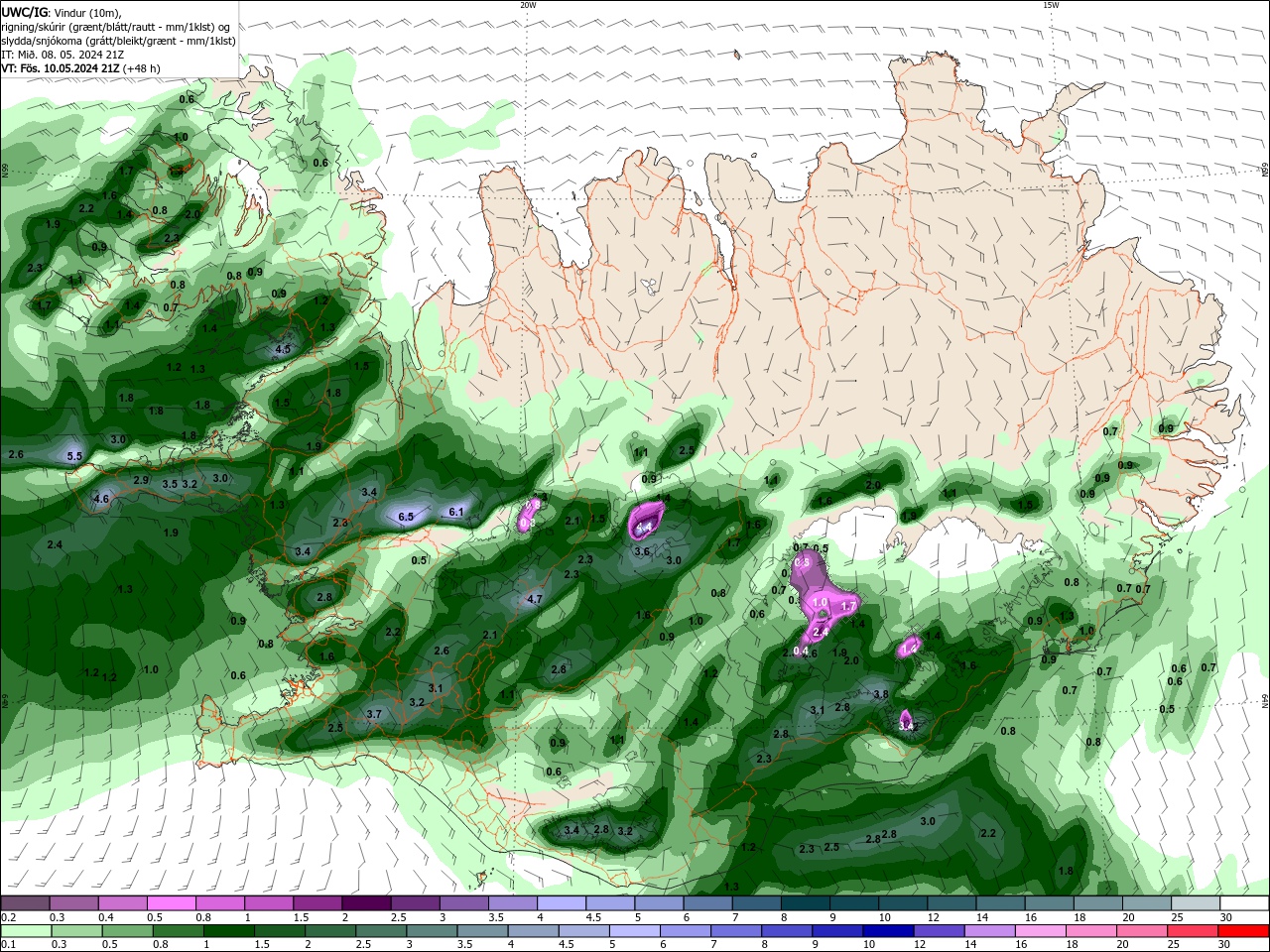Select the dusky purple snow swatch starting at 0.2

click(x=25, y=903)
